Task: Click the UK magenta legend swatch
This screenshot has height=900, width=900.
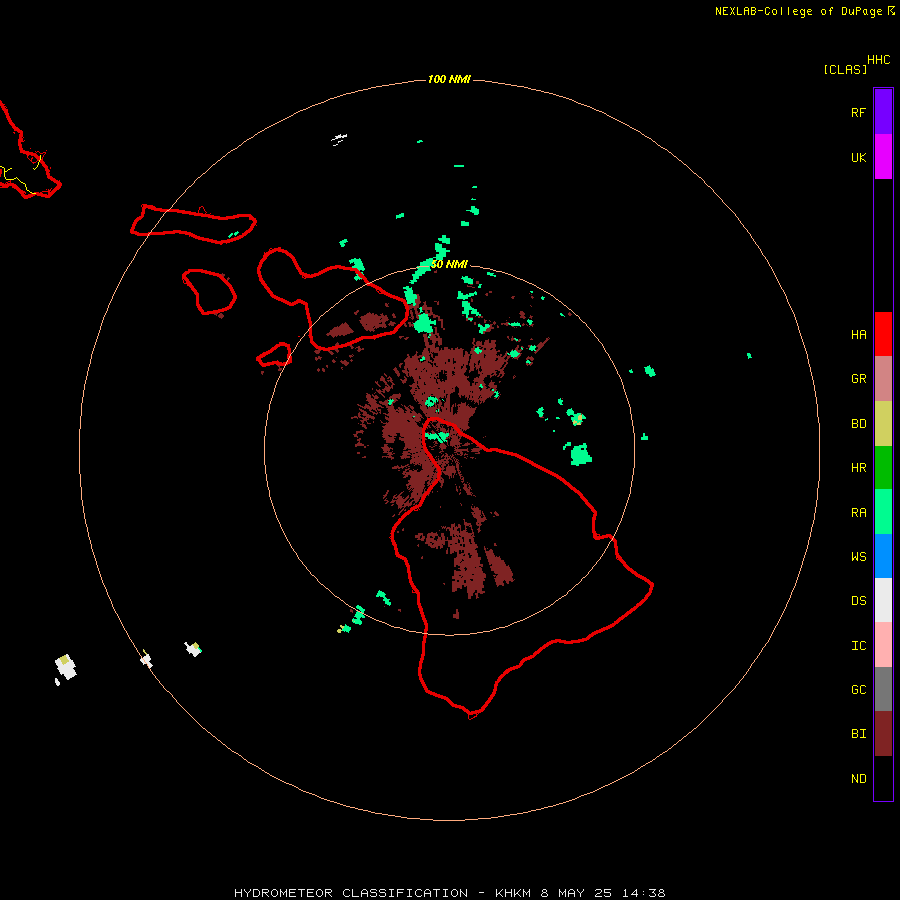Action: click(883, 157)
